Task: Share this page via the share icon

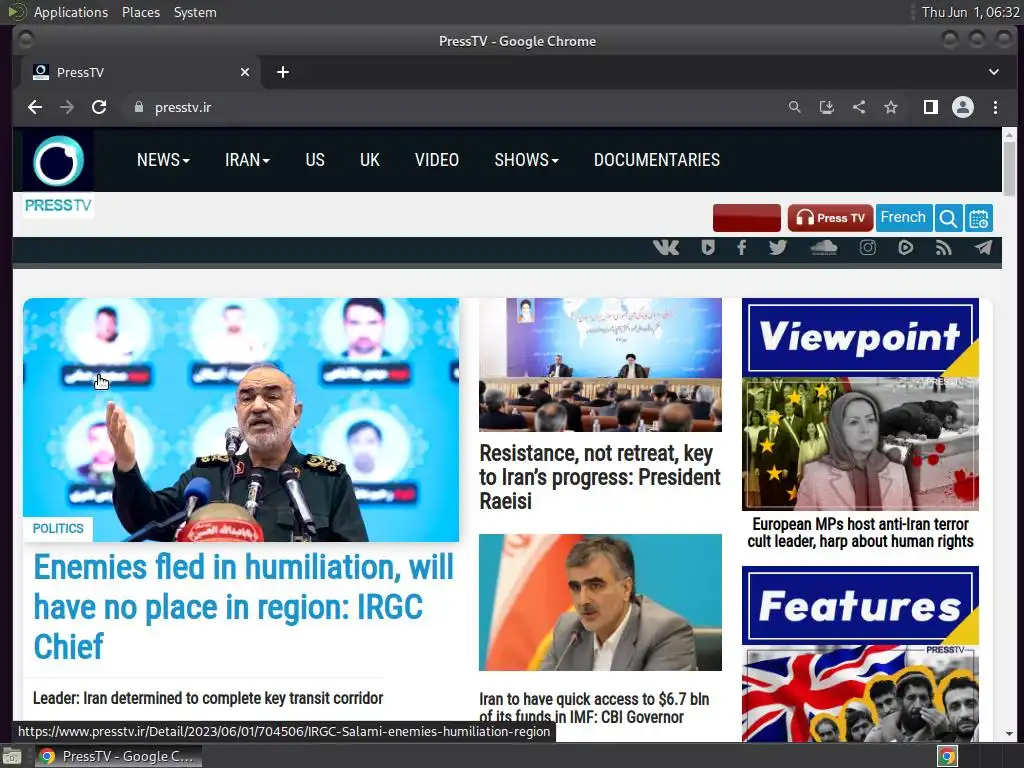Action: (859, 107)
